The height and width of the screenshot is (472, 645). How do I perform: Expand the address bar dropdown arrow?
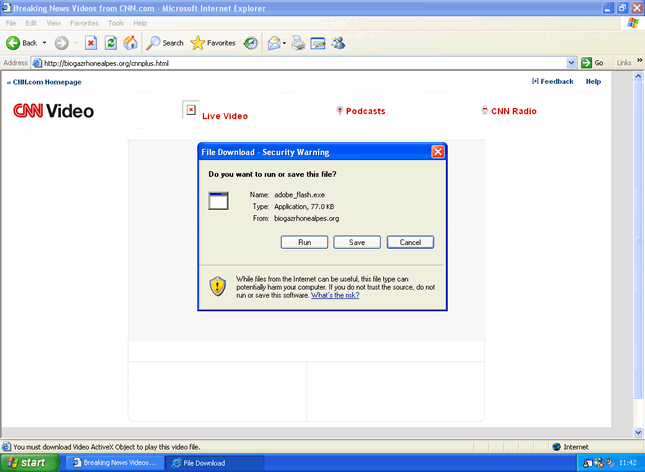click(x=572, y=63)
